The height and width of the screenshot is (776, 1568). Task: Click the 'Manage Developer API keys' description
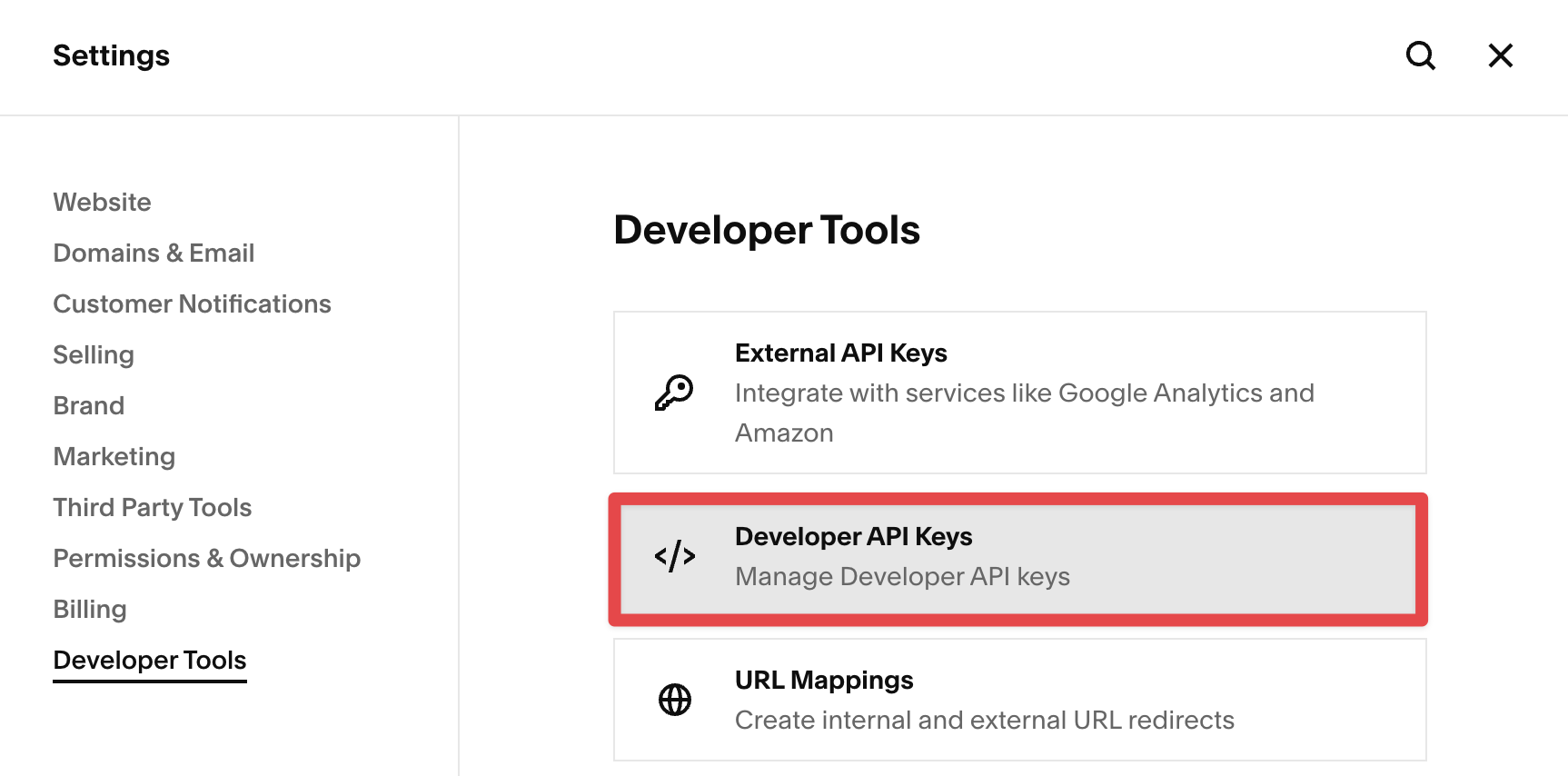pos(902,576)
